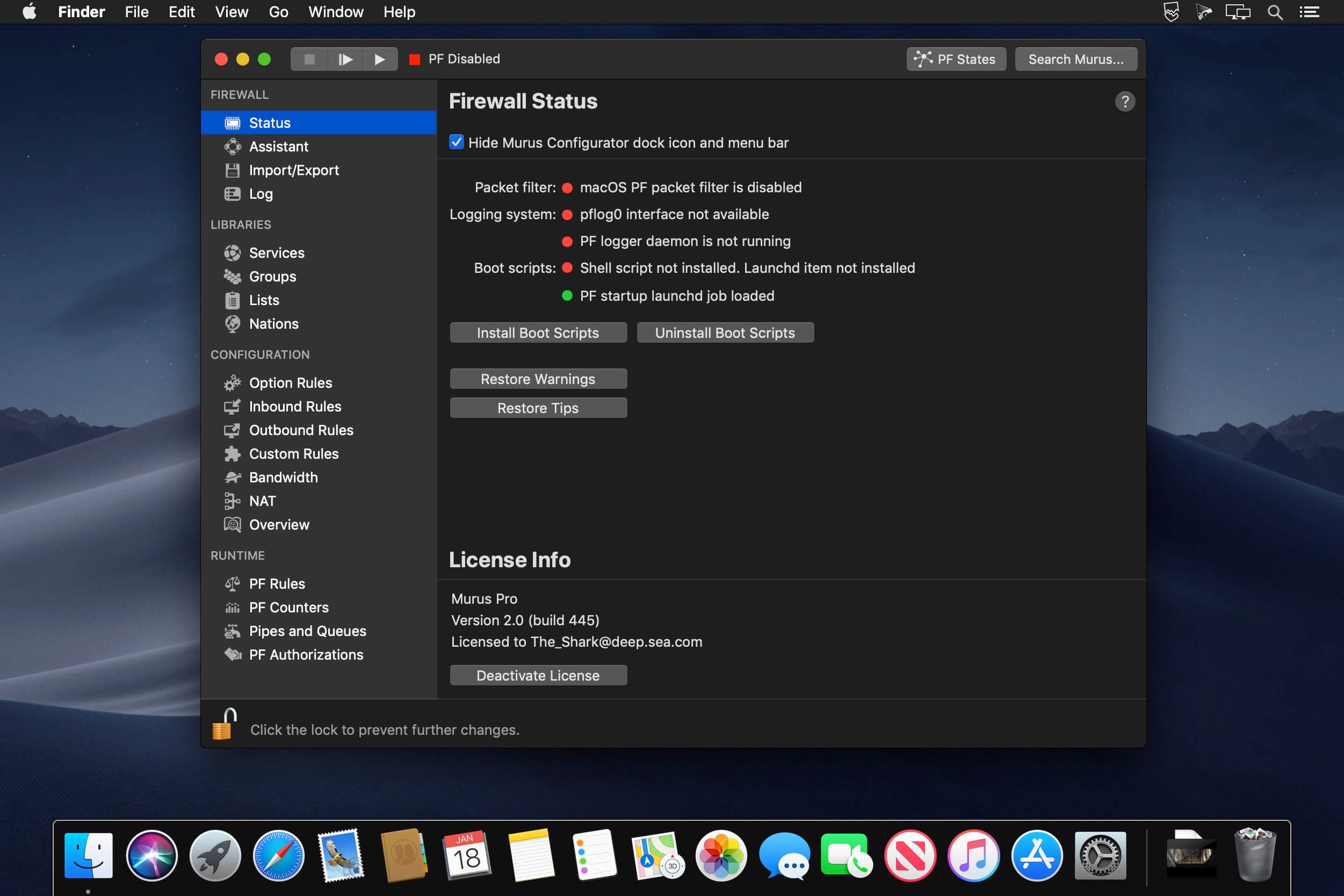Open Notification Center list icon

coord(1309,12)
